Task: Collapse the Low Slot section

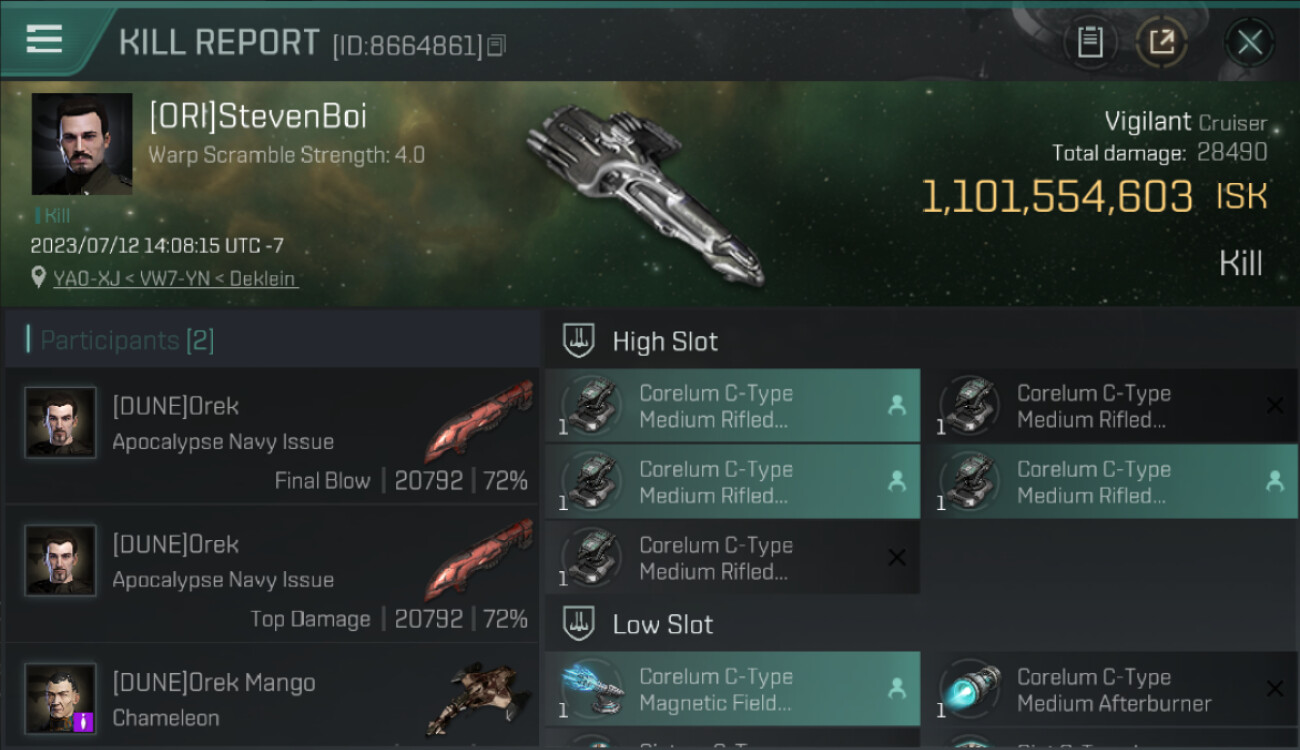Action: point(637,624)
